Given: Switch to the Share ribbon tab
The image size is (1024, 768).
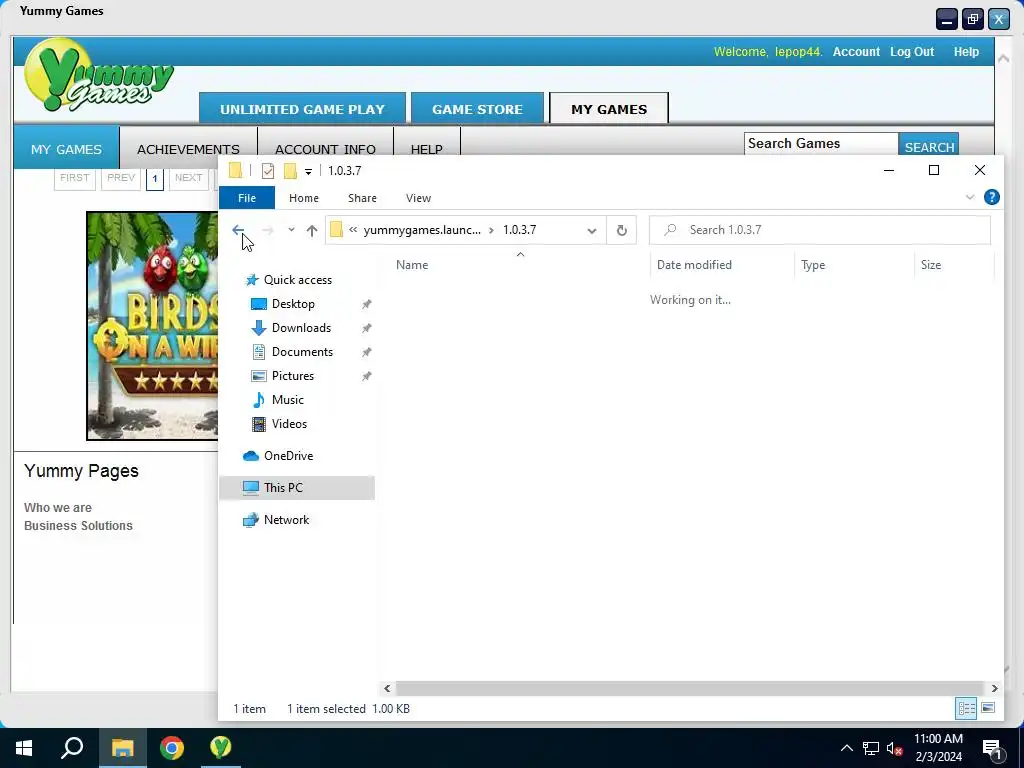Looking at the screenshot, I should coord(362,198).
